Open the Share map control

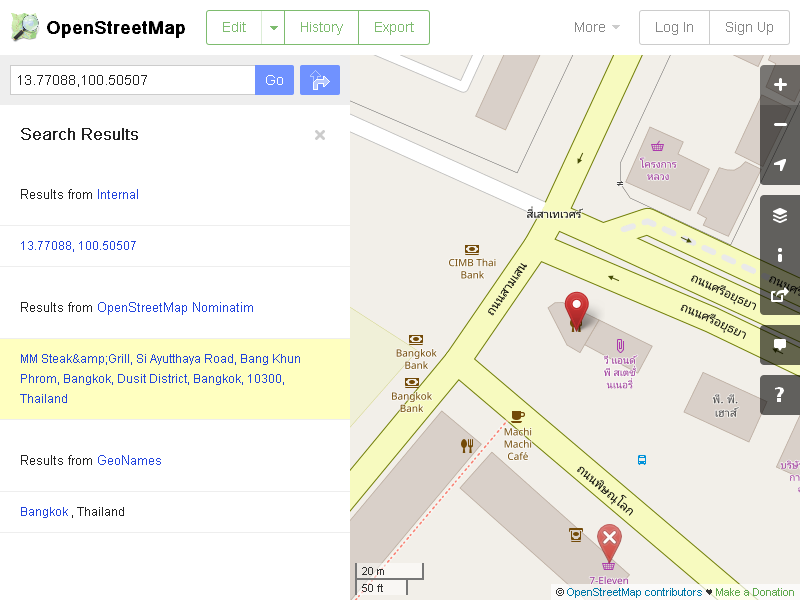coord(780,294)
